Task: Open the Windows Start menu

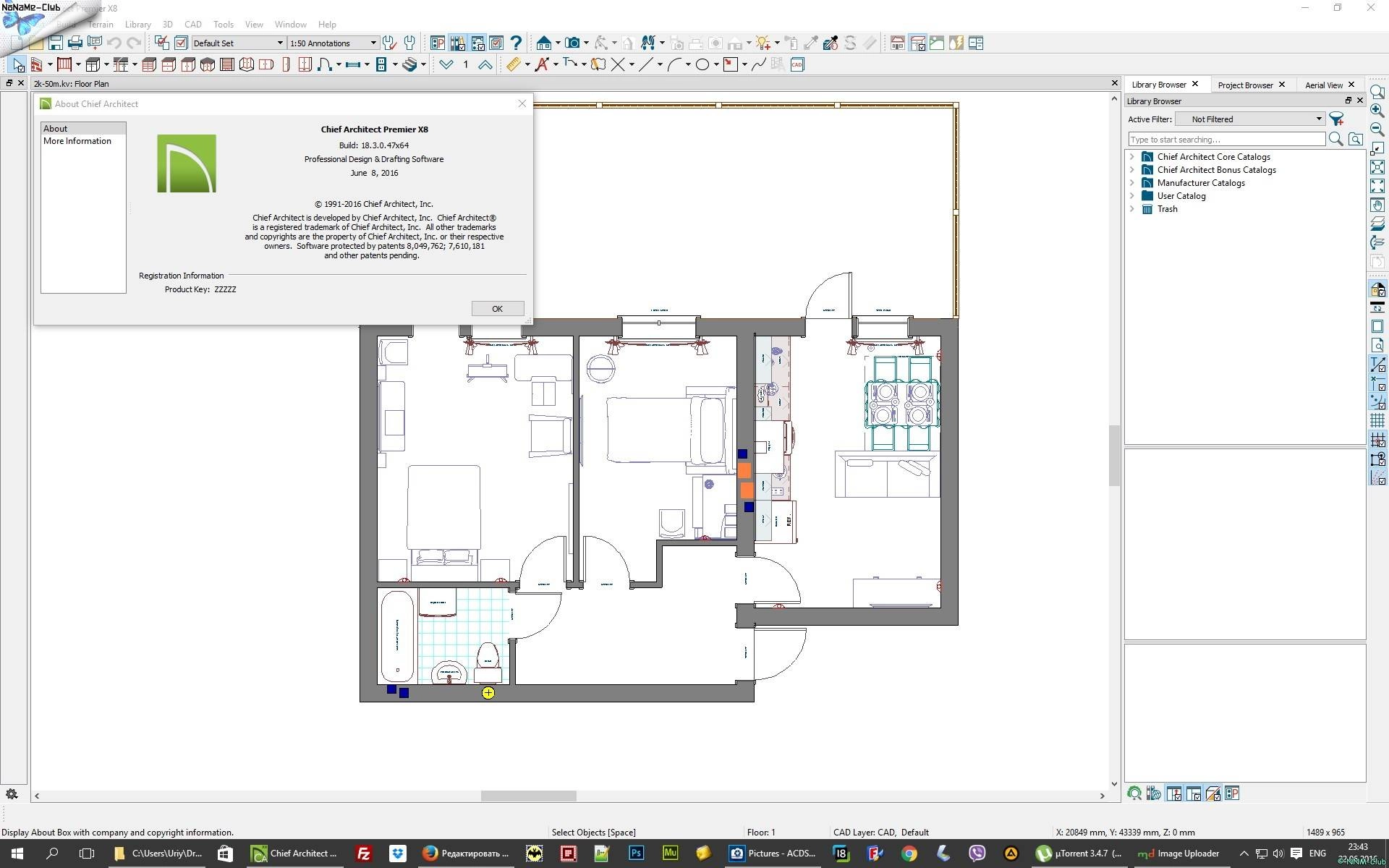Action: click(17, 854)
